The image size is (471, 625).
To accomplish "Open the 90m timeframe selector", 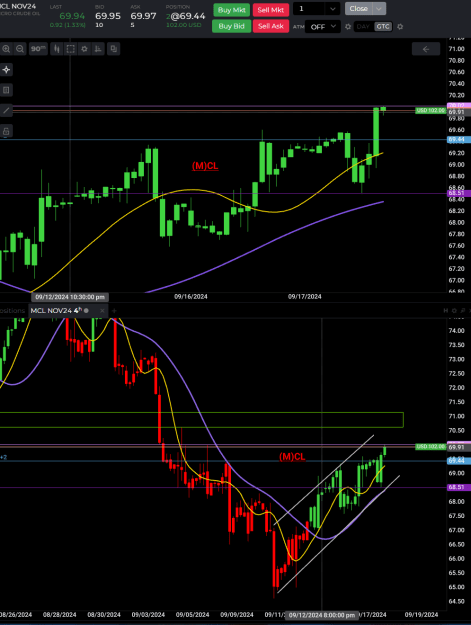I will tap(38, 49).
